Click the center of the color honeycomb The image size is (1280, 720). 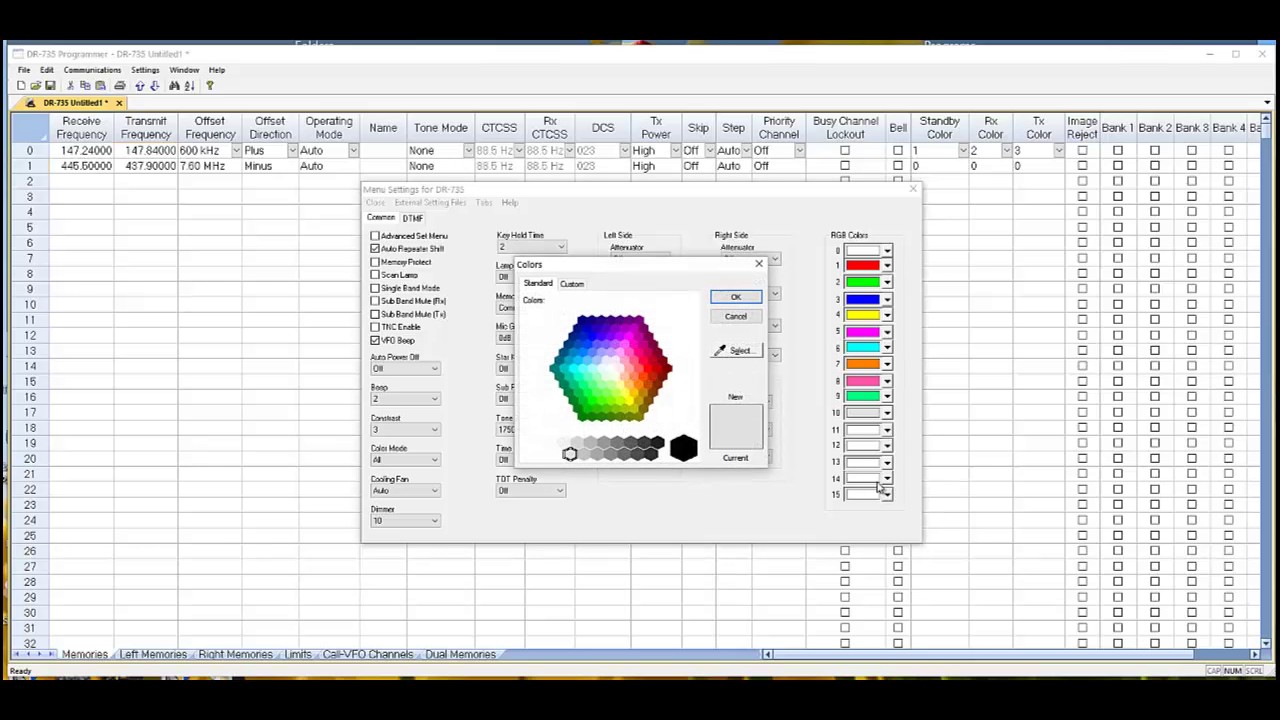611,368
